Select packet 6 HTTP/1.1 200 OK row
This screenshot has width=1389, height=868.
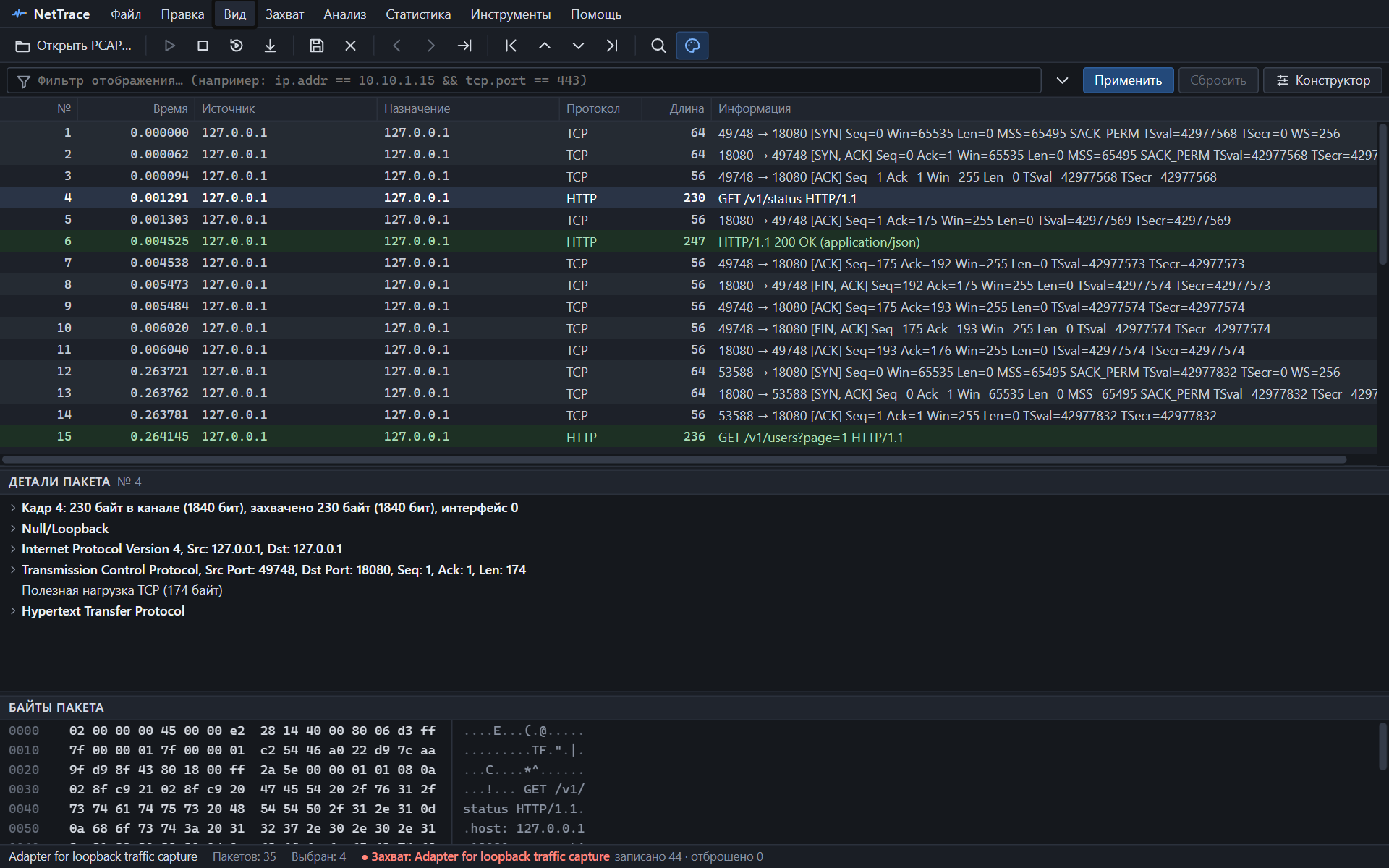[689, 242]
